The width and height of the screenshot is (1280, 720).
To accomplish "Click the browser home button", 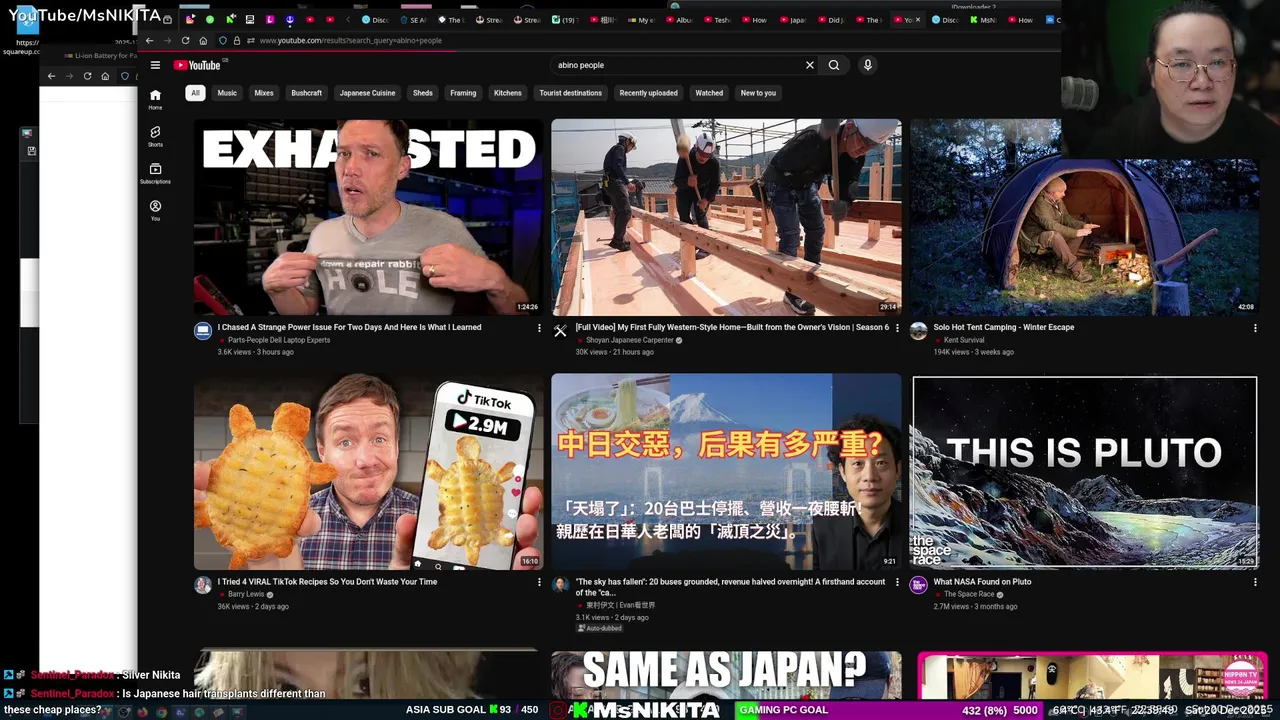I will pos(203,41).
